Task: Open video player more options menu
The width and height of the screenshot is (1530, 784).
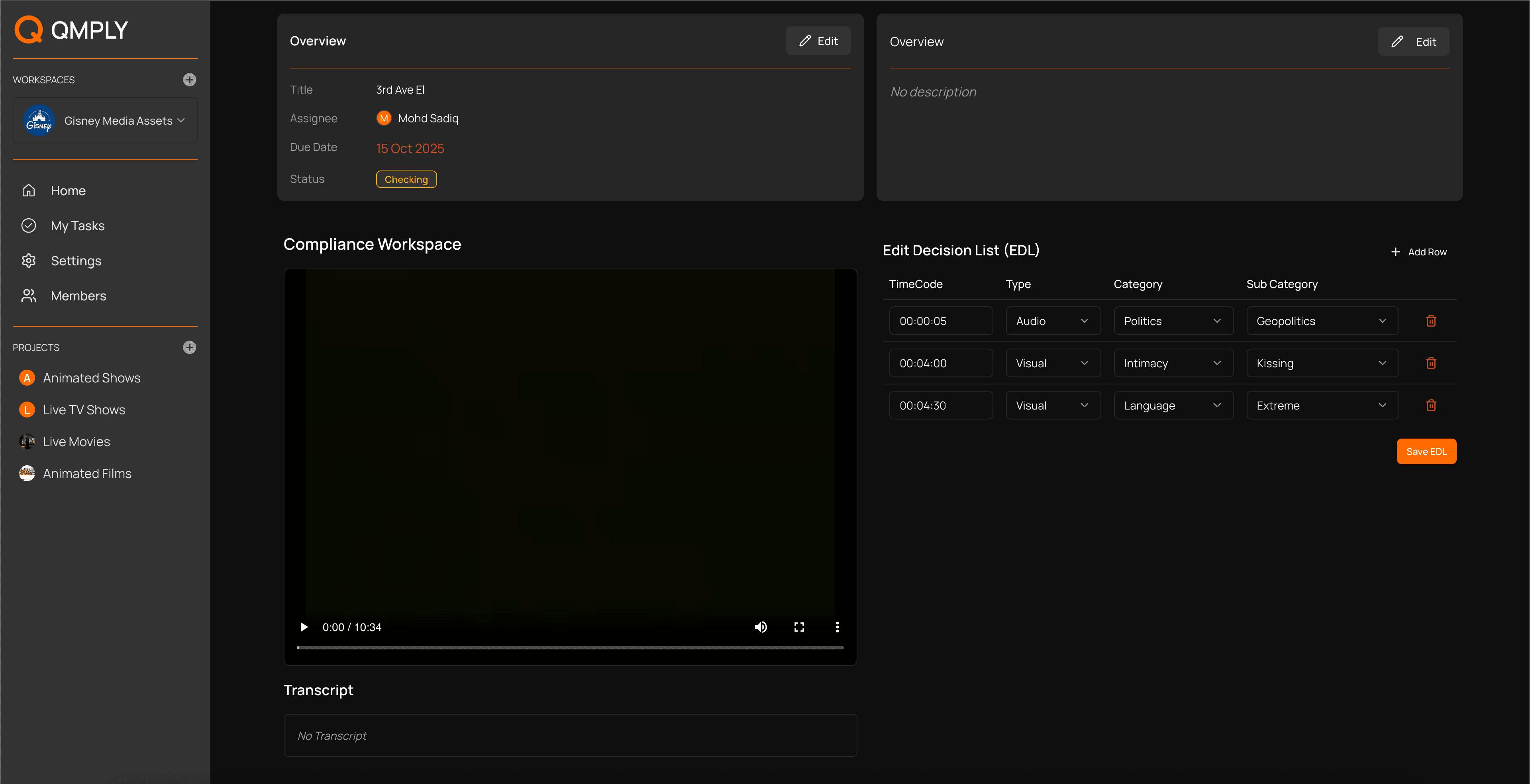Action: [x=838, y=627]
